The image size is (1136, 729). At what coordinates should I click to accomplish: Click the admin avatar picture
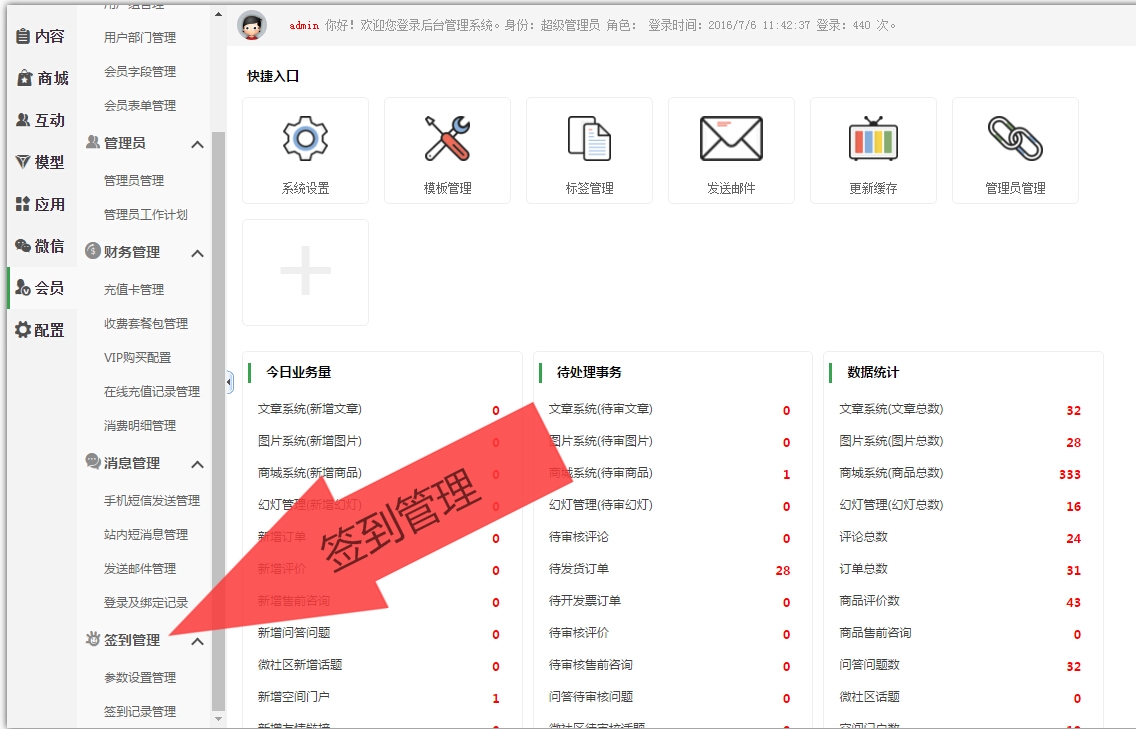[251, 25]
